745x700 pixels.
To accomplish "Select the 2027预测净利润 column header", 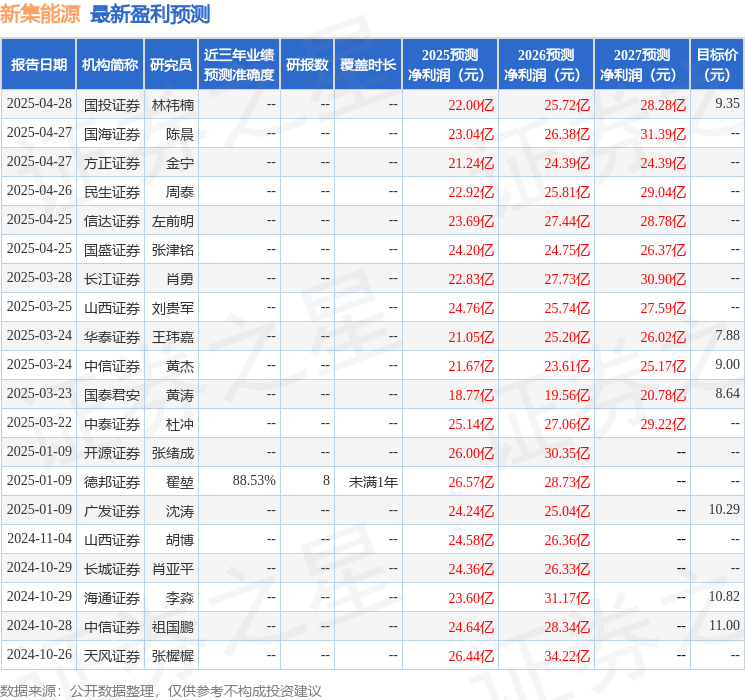I will pos(642,65).
